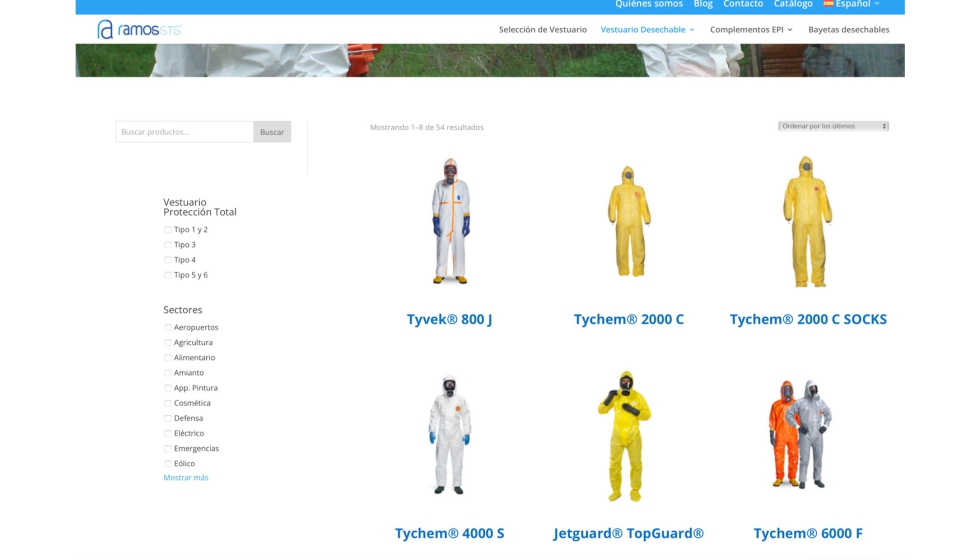Go to Selección de Vestuario menu item
980x560 pixels.
coord(543,30)
